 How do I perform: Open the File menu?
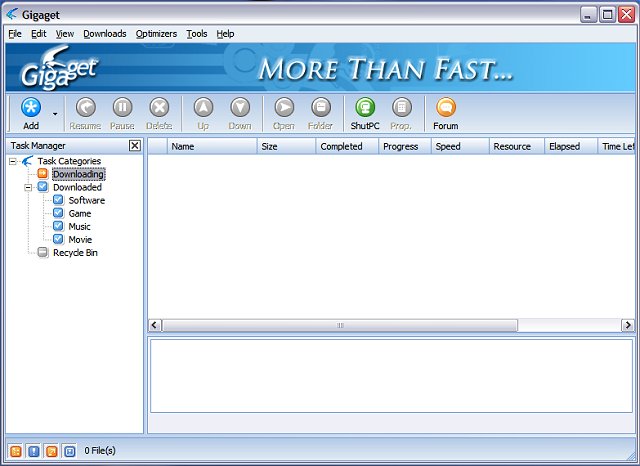[15, 34]
